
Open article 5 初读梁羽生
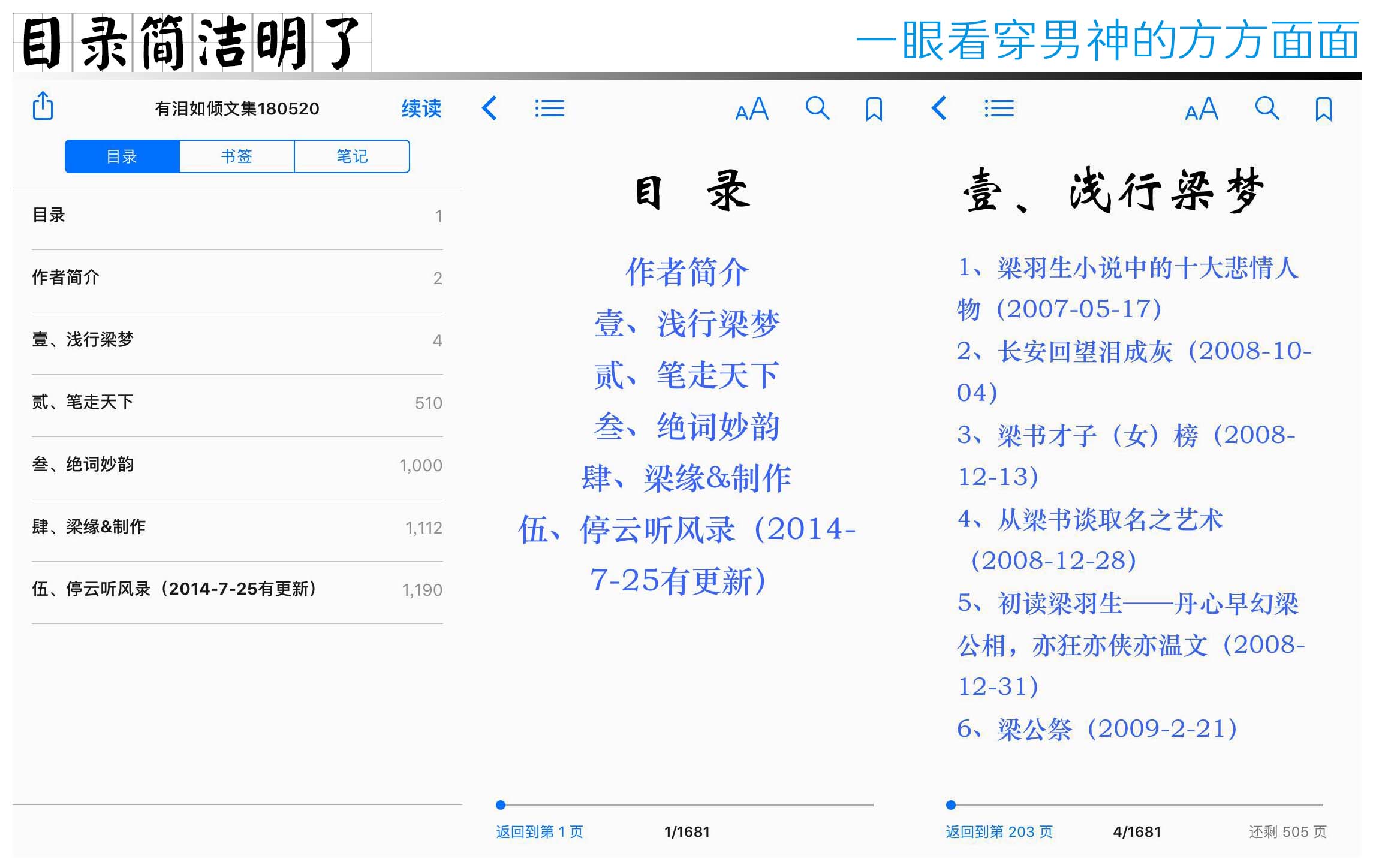tap(1131, 644)
